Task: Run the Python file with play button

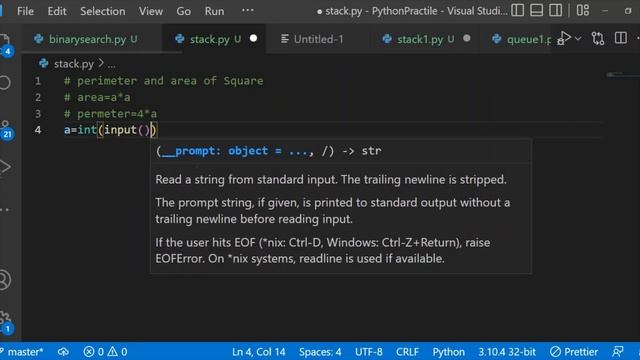Action: [564, 38]
